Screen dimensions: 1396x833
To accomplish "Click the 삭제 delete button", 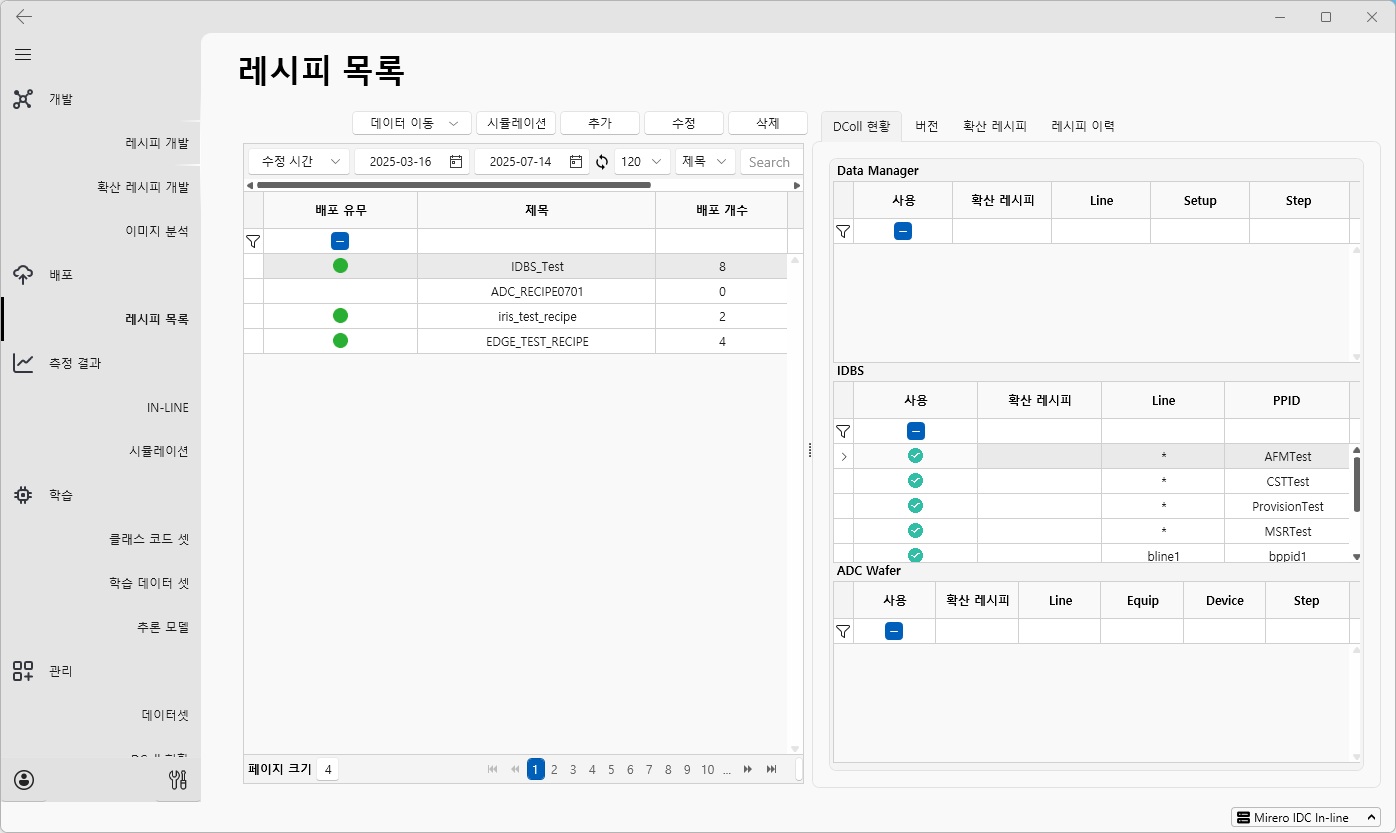I will tap(767, 122).
